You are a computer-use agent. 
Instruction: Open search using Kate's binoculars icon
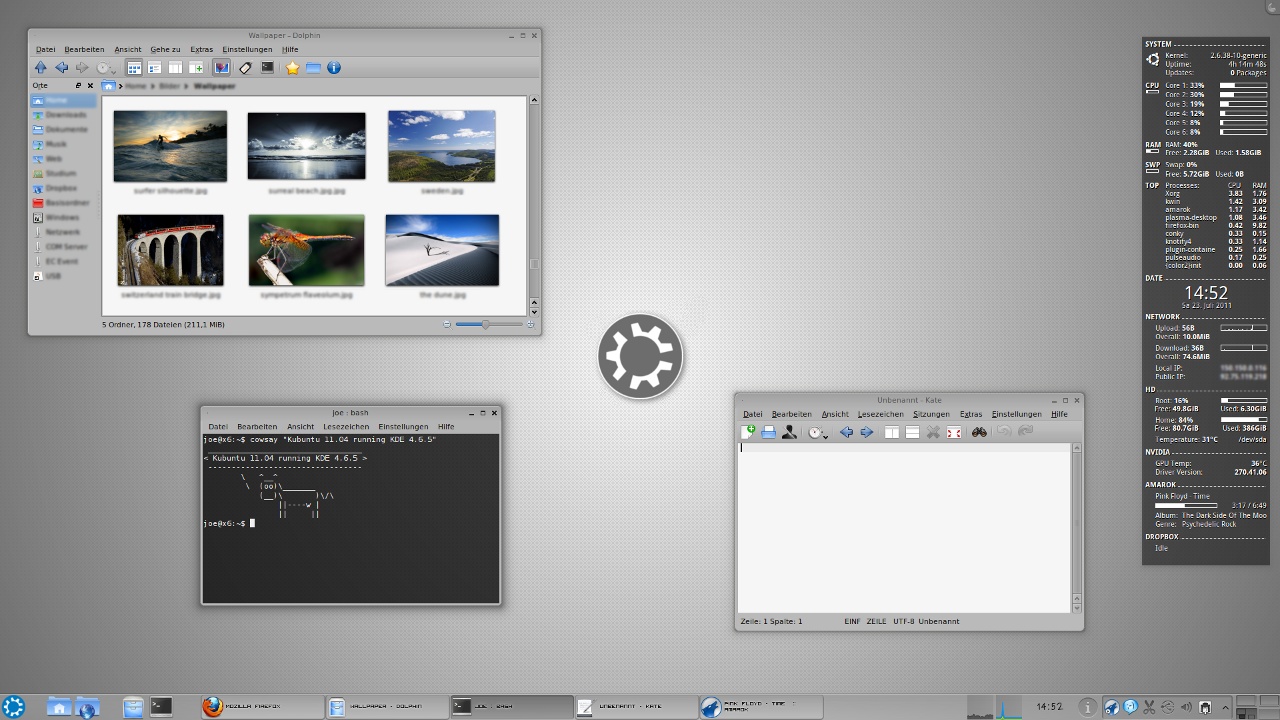[x=979, y=432]
